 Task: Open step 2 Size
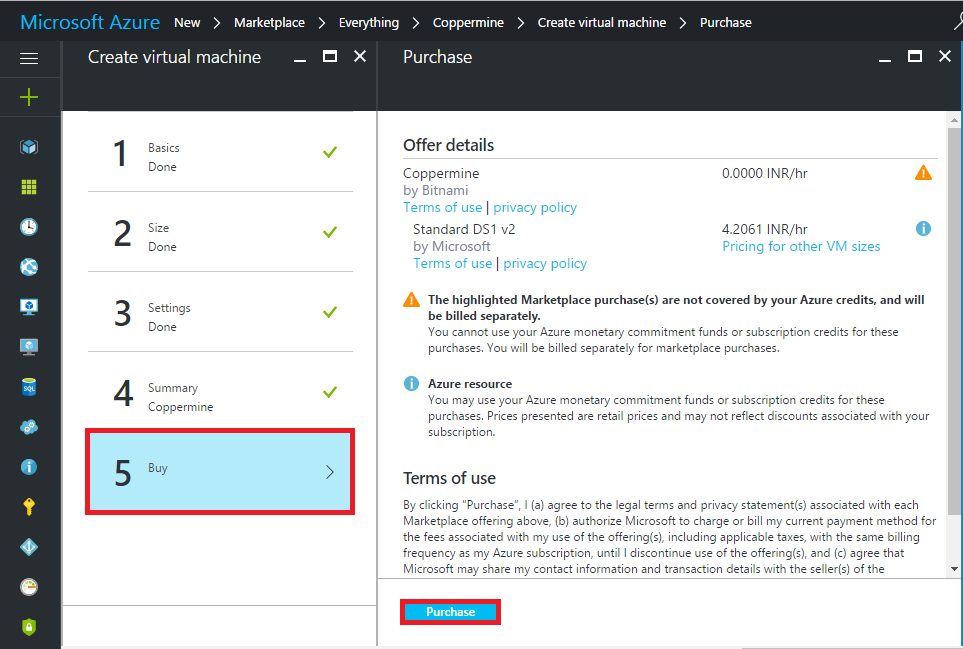[220, 232]
